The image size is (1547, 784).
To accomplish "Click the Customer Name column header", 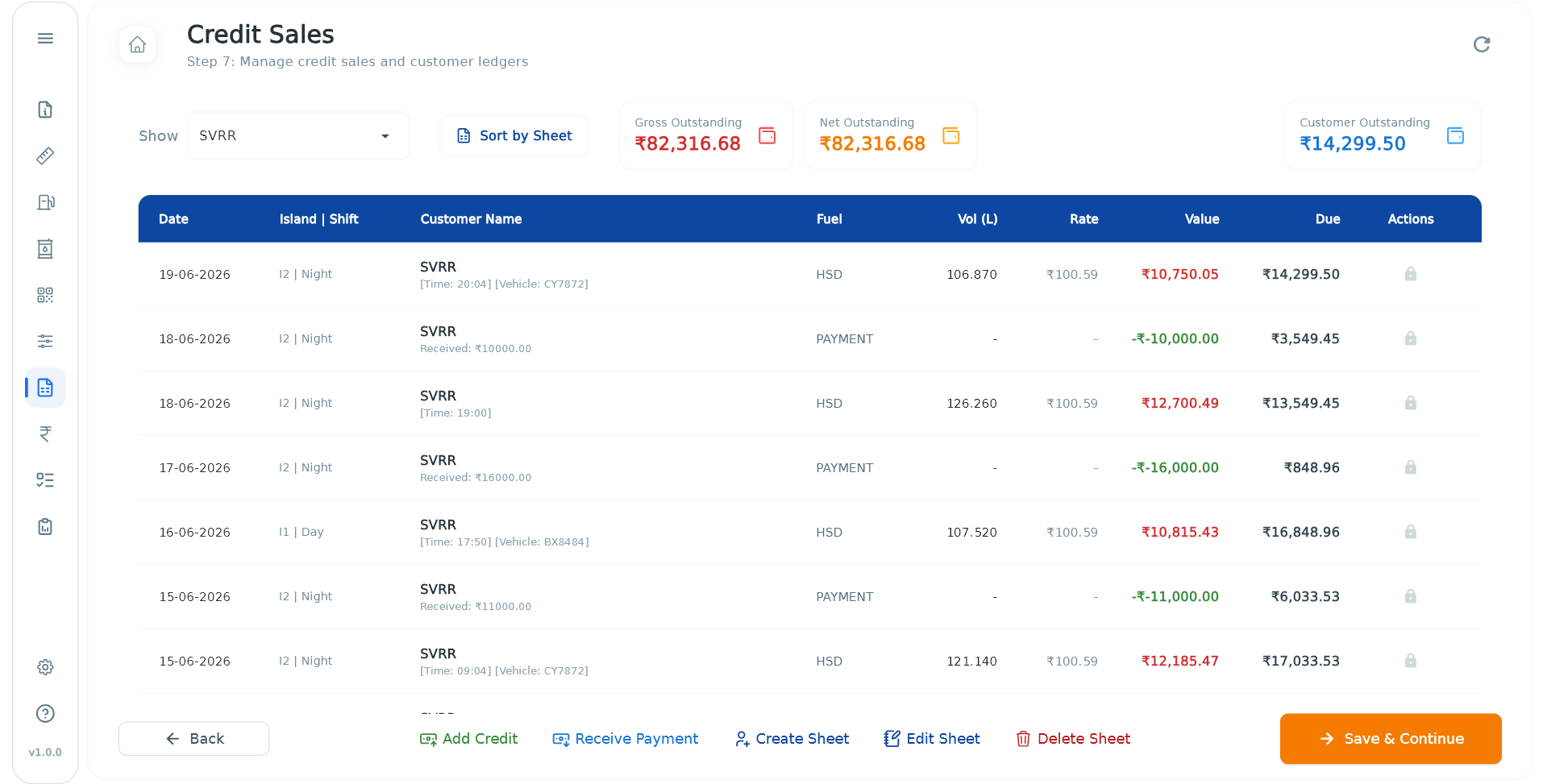I will coord(471,219).
